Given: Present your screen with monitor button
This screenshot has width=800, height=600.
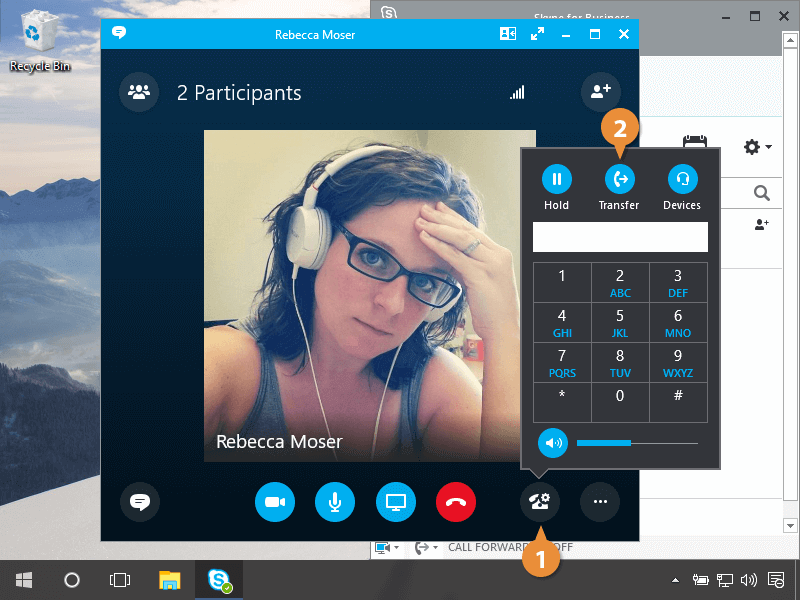Looking at the screenshot, I should (x=396, y=502).
